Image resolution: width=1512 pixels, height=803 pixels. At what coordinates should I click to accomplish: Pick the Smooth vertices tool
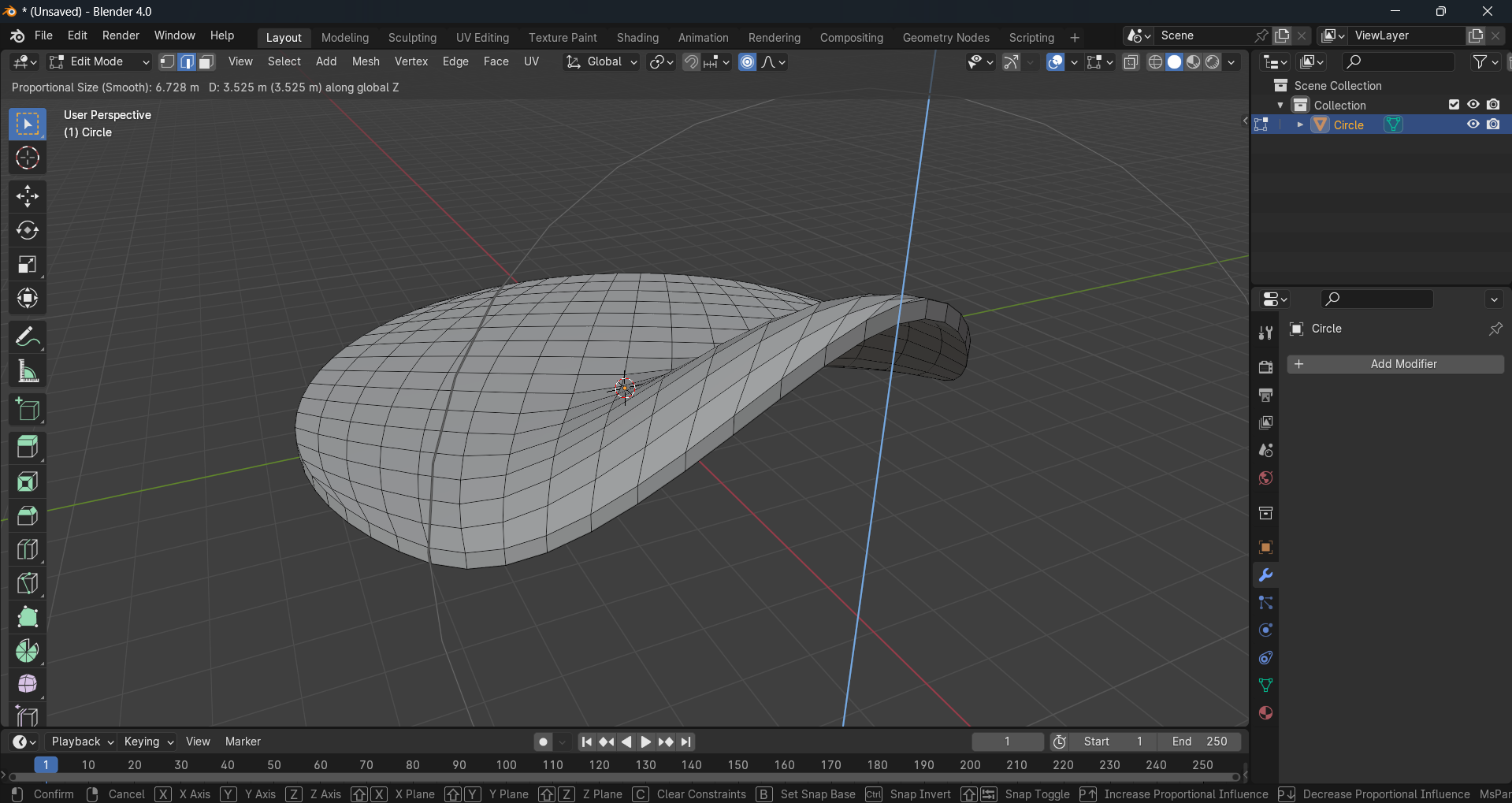[x=28, y=684]
